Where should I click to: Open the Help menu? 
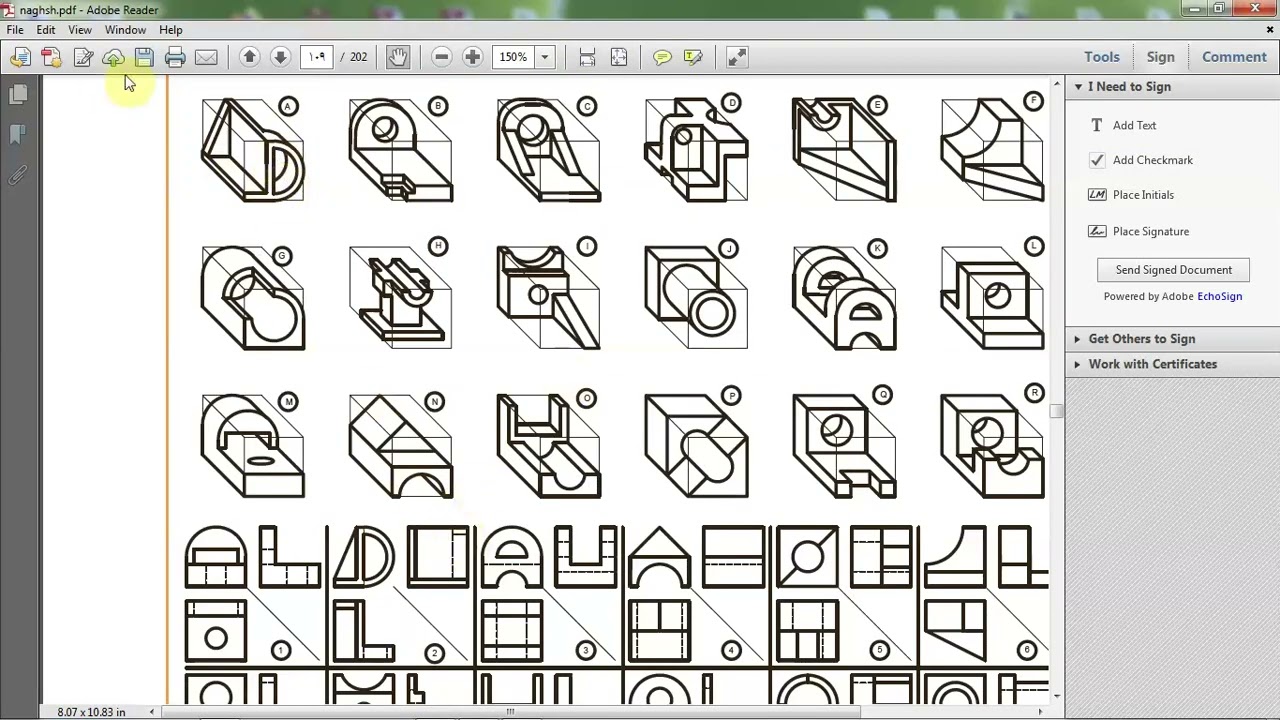coord(171,30)
